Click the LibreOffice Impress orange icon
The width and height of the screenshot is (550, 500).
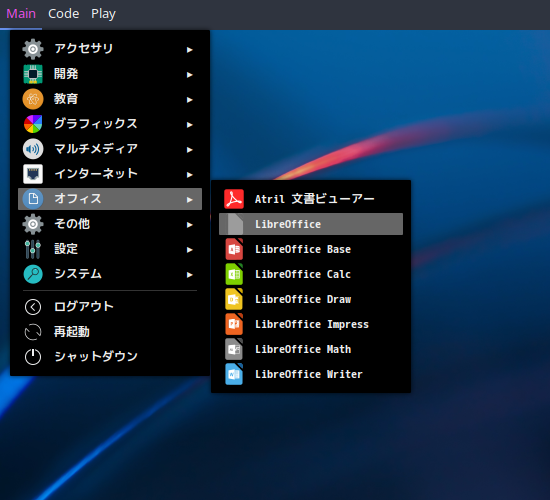tap(234, 324)
